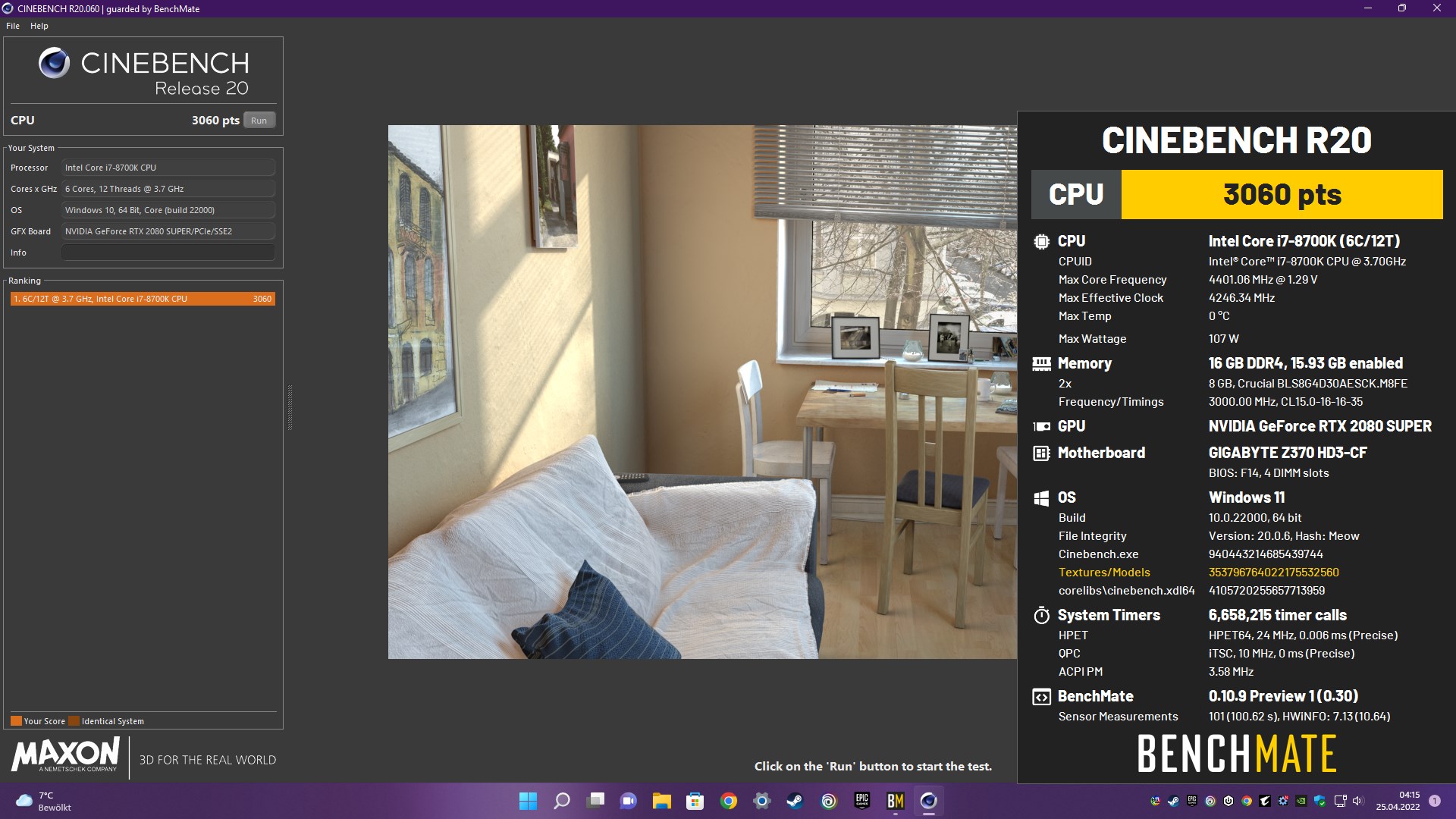Viewport: 1456px width, 819px height.
Task: Click the Textures/Models hash value 353796764022175532560
Action: pos(1274,573)
